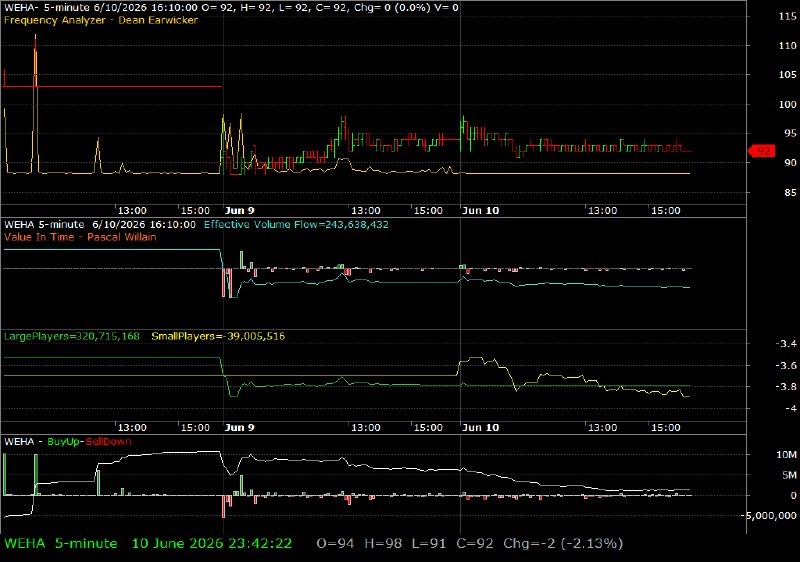The height and width of the screenshot is (562, 800).
Task: Click the 'Frequency Analyzer - Dean Earwicker' label
Action: [x=101, y=20]
